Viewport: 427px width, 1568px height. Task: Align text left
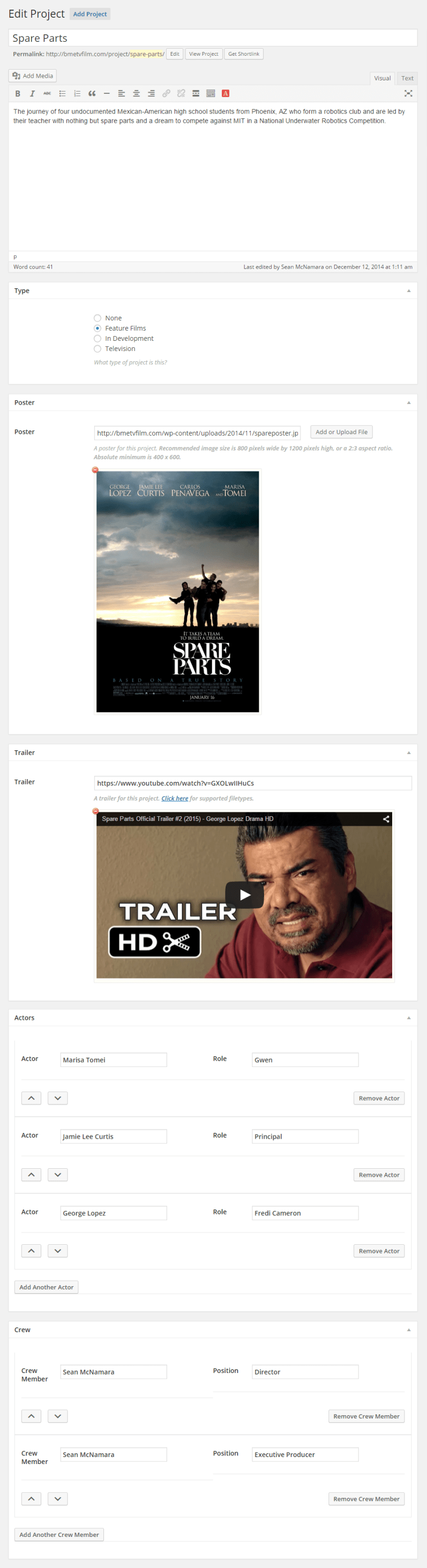point(121,94)
